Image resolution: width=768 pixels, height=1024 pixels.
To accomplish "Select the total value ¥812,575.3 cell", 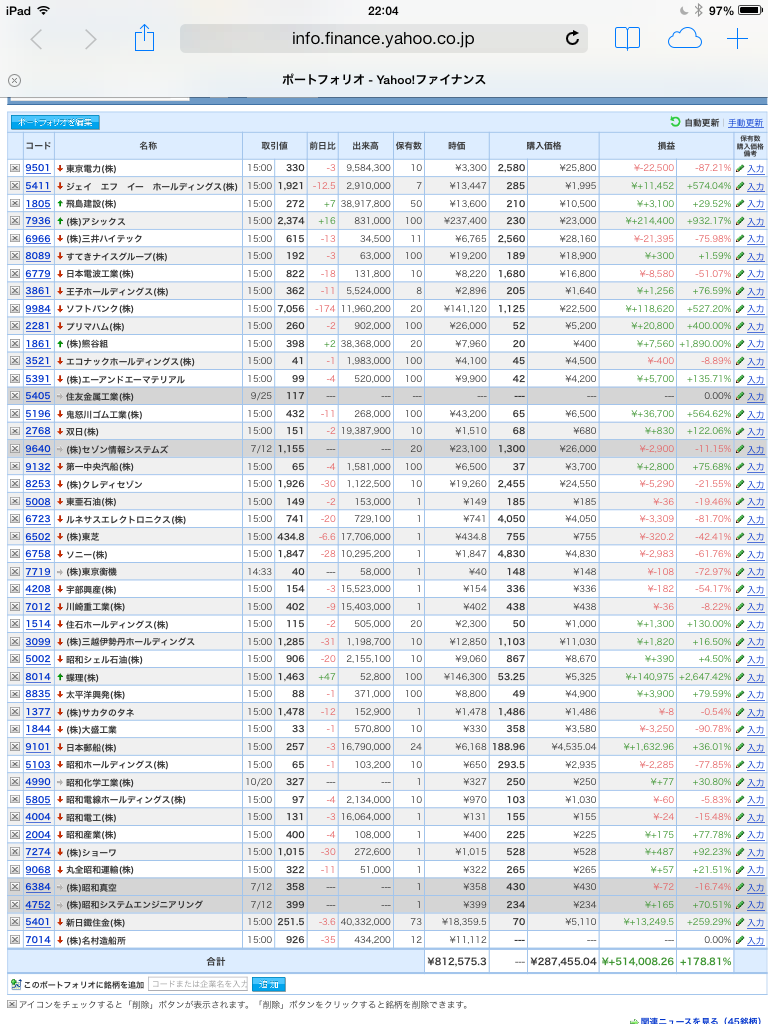I will [x=457, y=961].
